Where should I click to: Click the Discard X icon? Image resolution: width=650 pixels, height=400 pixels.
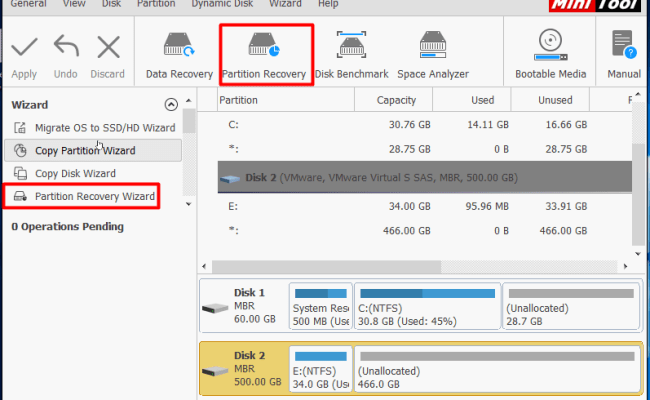[108, 47]
